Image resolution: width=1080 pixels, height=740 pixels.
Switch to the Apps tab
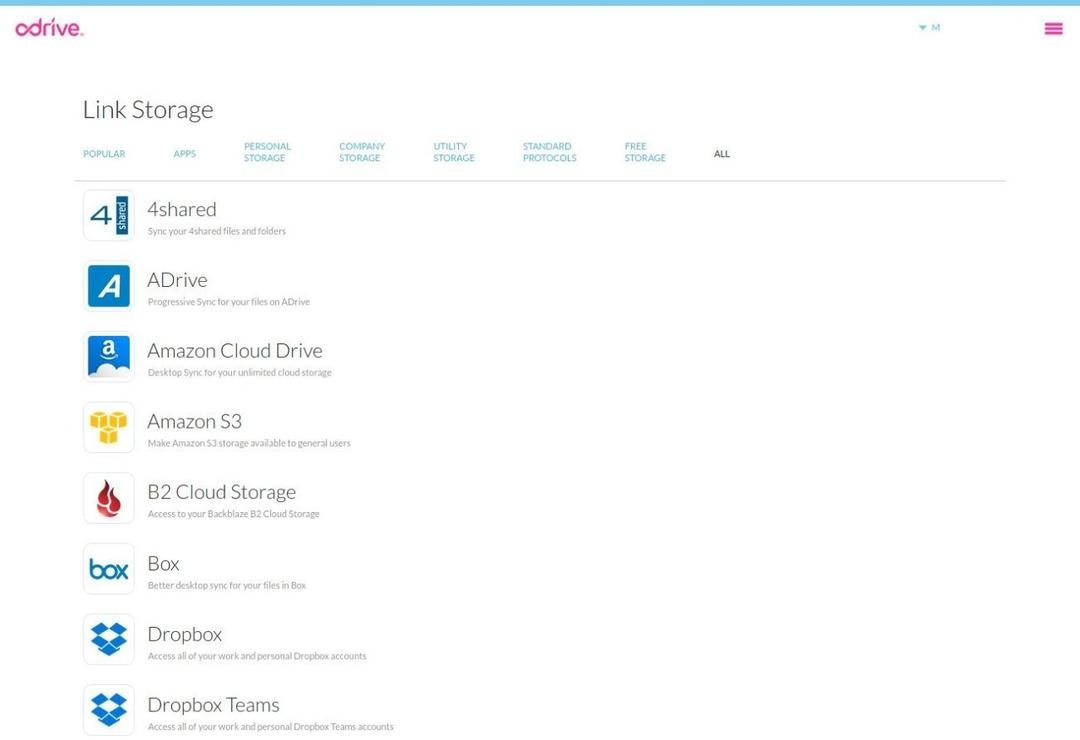tap(185, 154)
